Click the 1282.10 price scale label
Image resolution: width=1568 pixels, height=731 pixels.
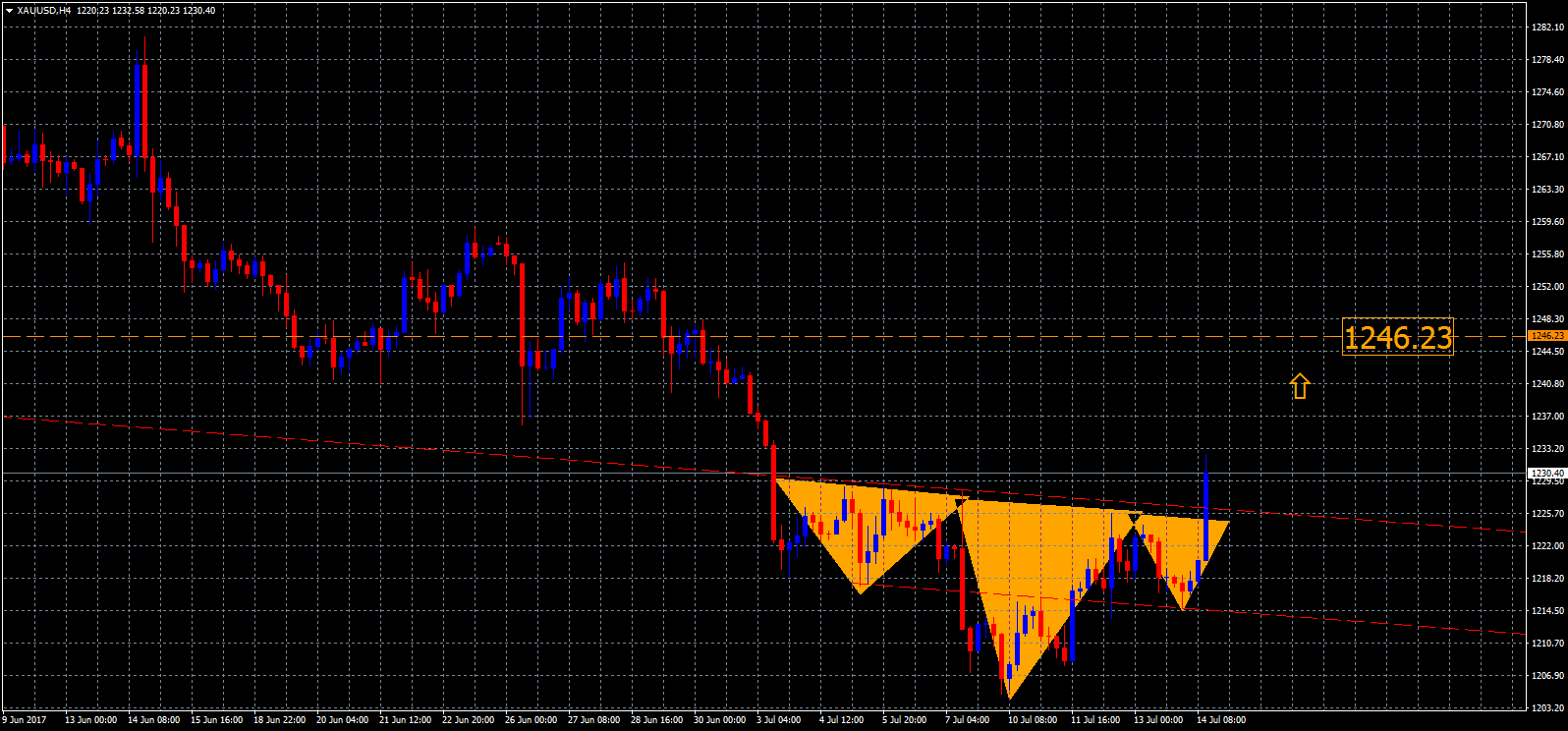[x=1547, y=28]
